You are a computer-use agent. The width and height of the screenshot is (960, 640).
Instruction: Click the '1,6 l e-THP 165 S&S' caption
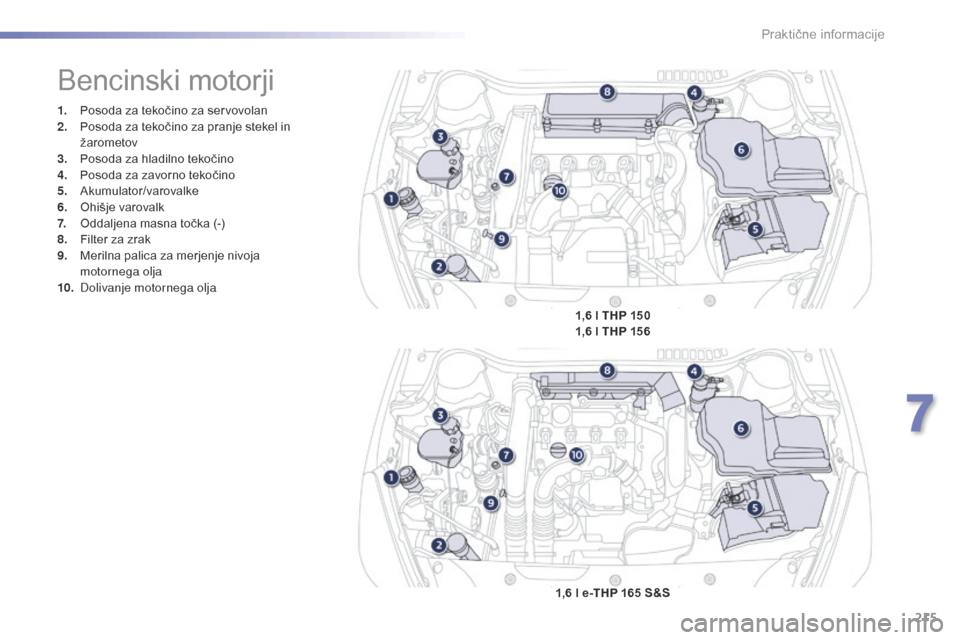click(x=613, y=593)
